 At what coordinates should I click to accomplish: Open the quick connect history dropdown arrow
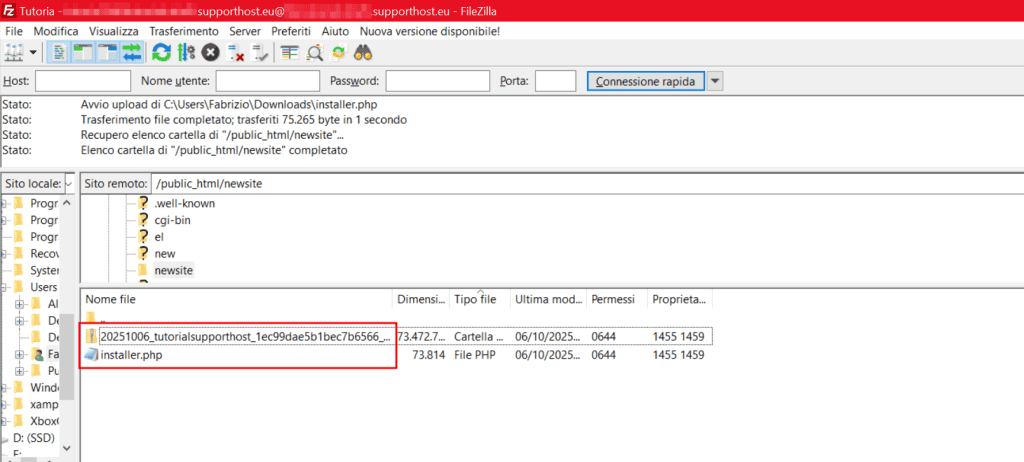[x=715, y=81]
